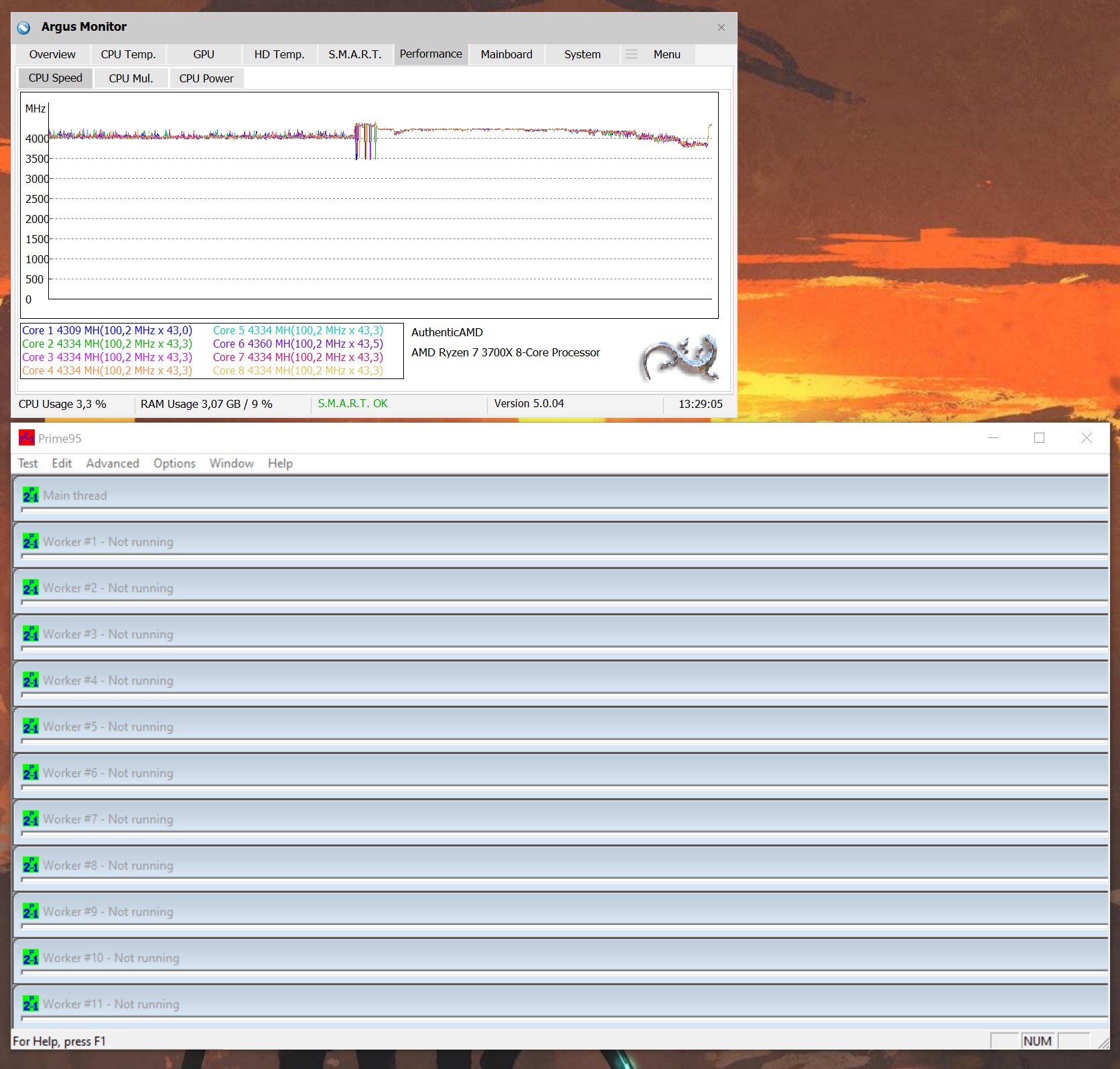The width and height of the screenshot is (1120, 1069).
Task: Open the Prime95 Edit menu
Action: 62,464
